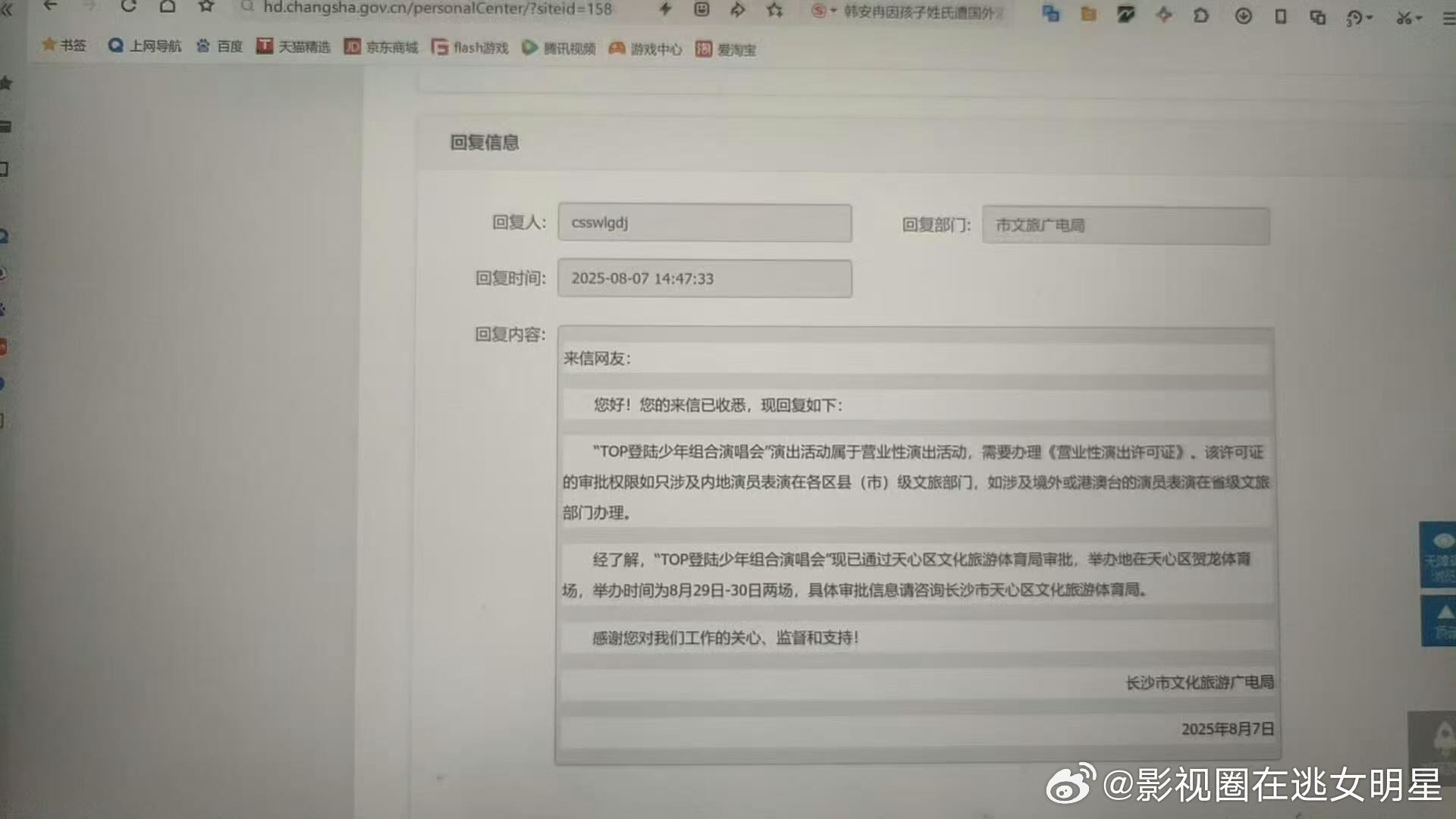Open the flash游戏 bookmark
This screenshot has width=1456, height=819.
pos(470,48)
